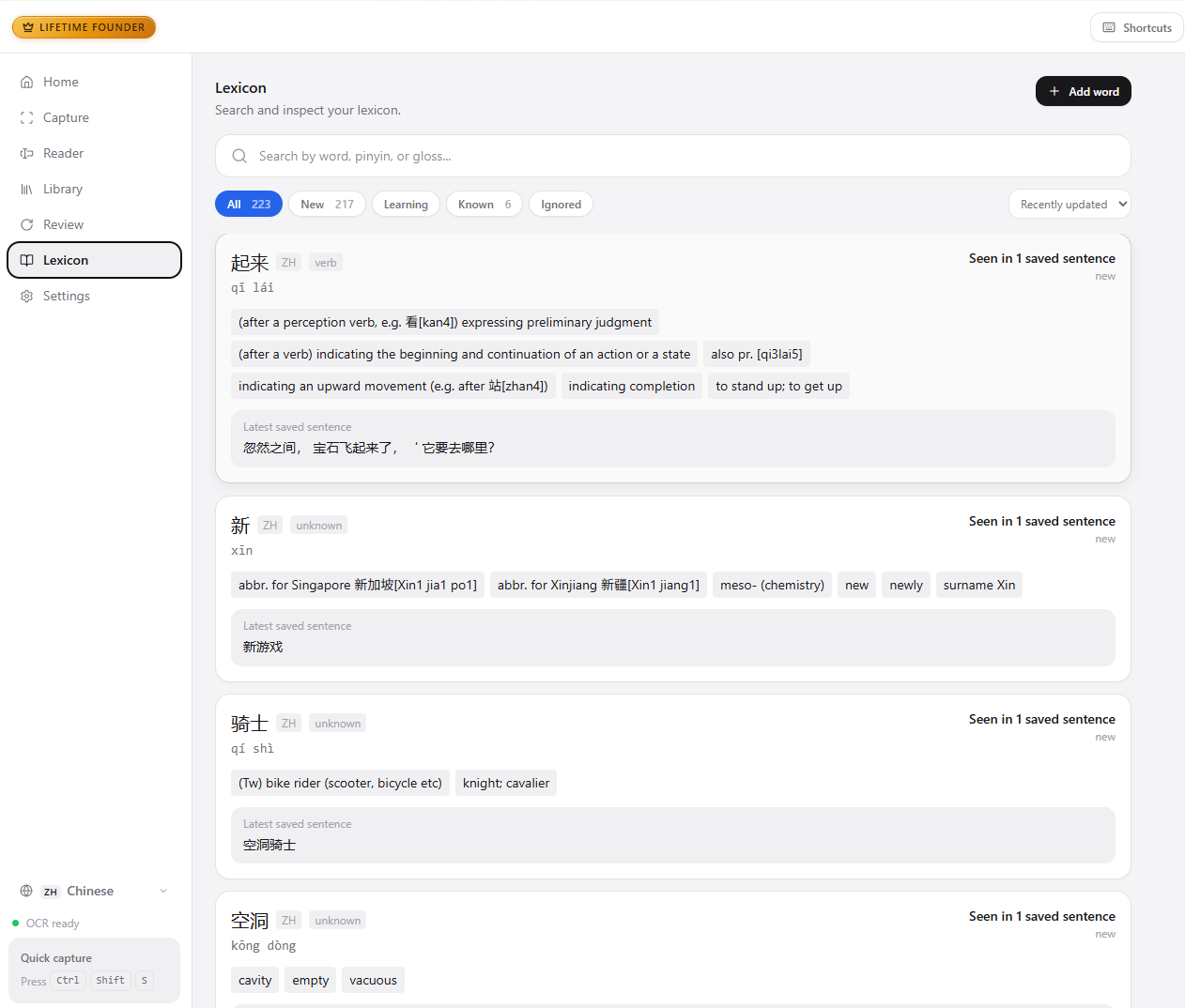The width and height of the screenshot is (1185, 1008).
Task: Click the 'empty' gloss chip
Action: coord(311,980)
